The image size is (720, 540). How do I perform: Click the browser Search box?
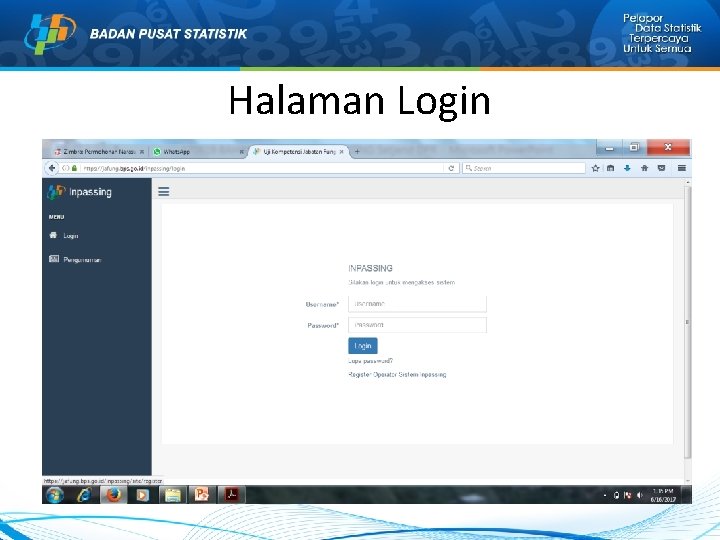(x=523, y=168)
